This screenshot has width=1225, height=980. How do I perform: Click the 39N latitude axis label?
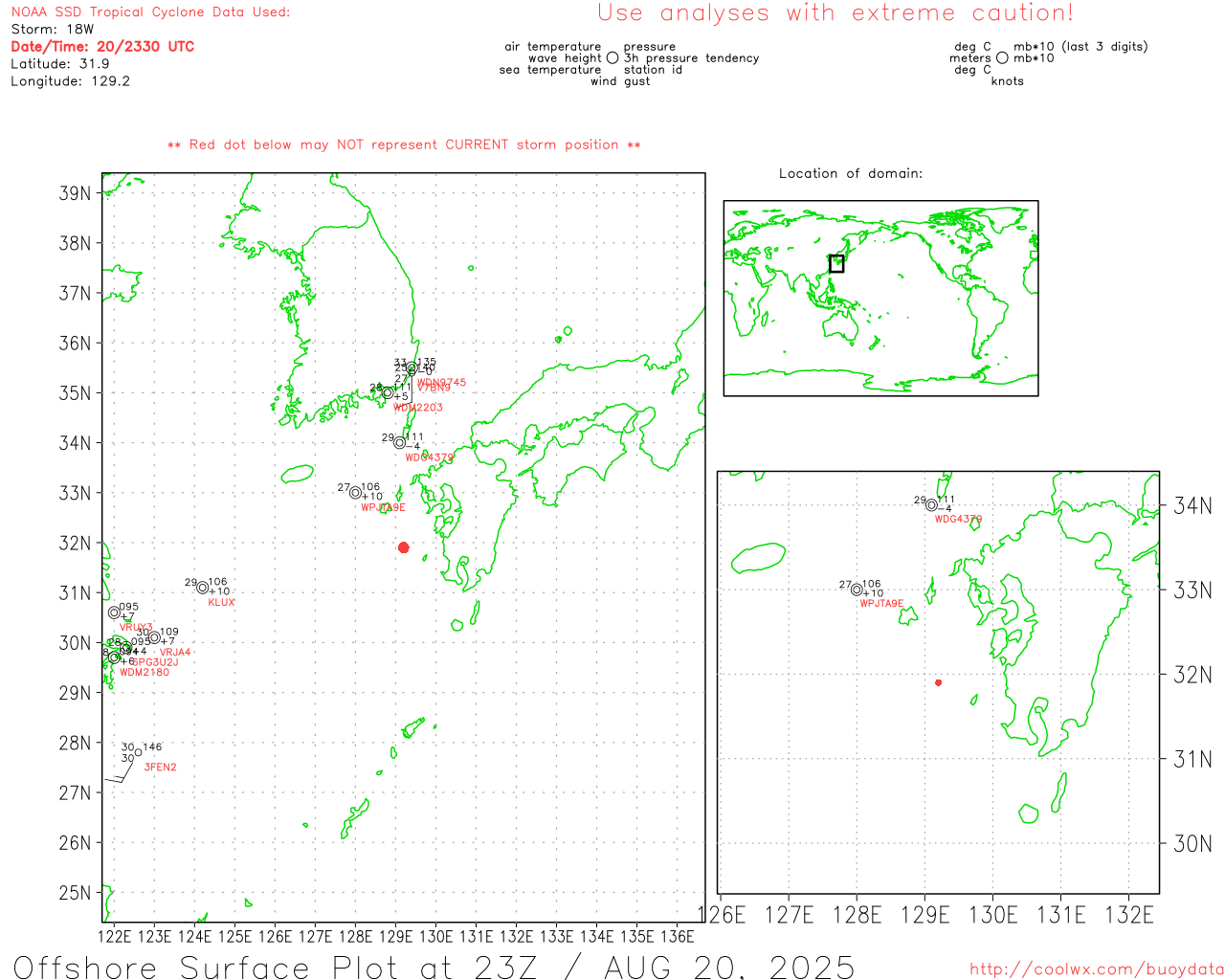coord(76,193)
